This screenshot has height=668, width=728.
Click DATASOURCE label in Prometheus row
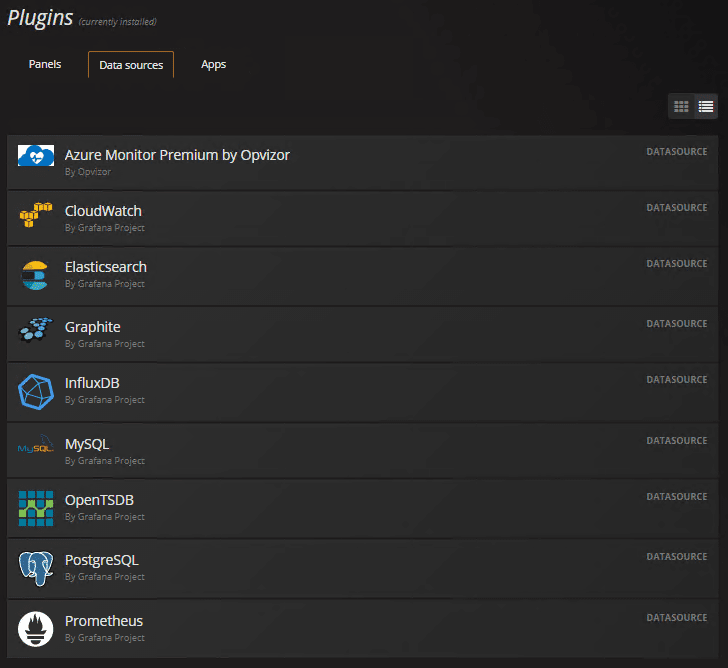[x=677, y=618]
